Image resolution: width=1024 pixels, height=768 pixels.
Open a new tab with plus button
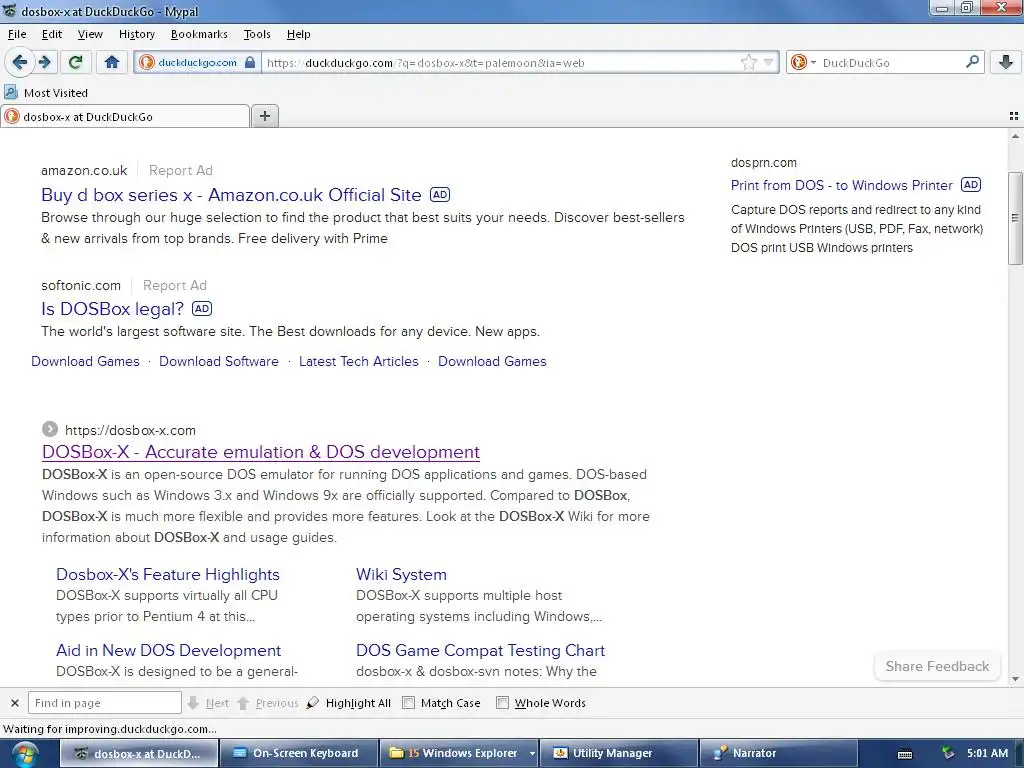point(264,116)
